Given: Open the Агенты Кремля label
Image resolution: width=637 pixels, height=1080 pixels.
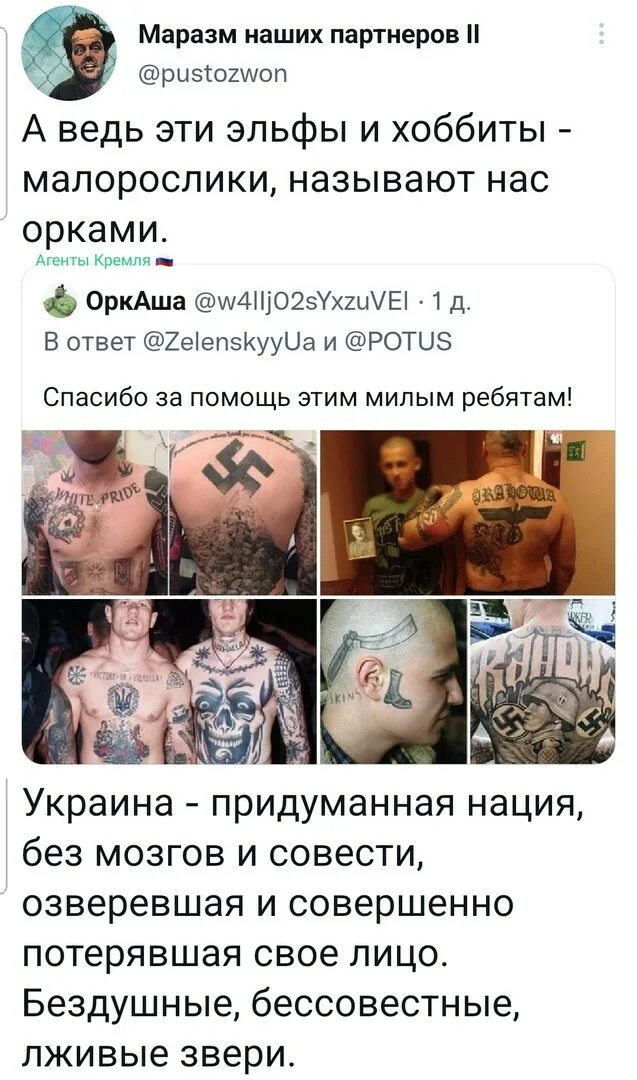Looking at the screenshot, I should coord(93,261).
